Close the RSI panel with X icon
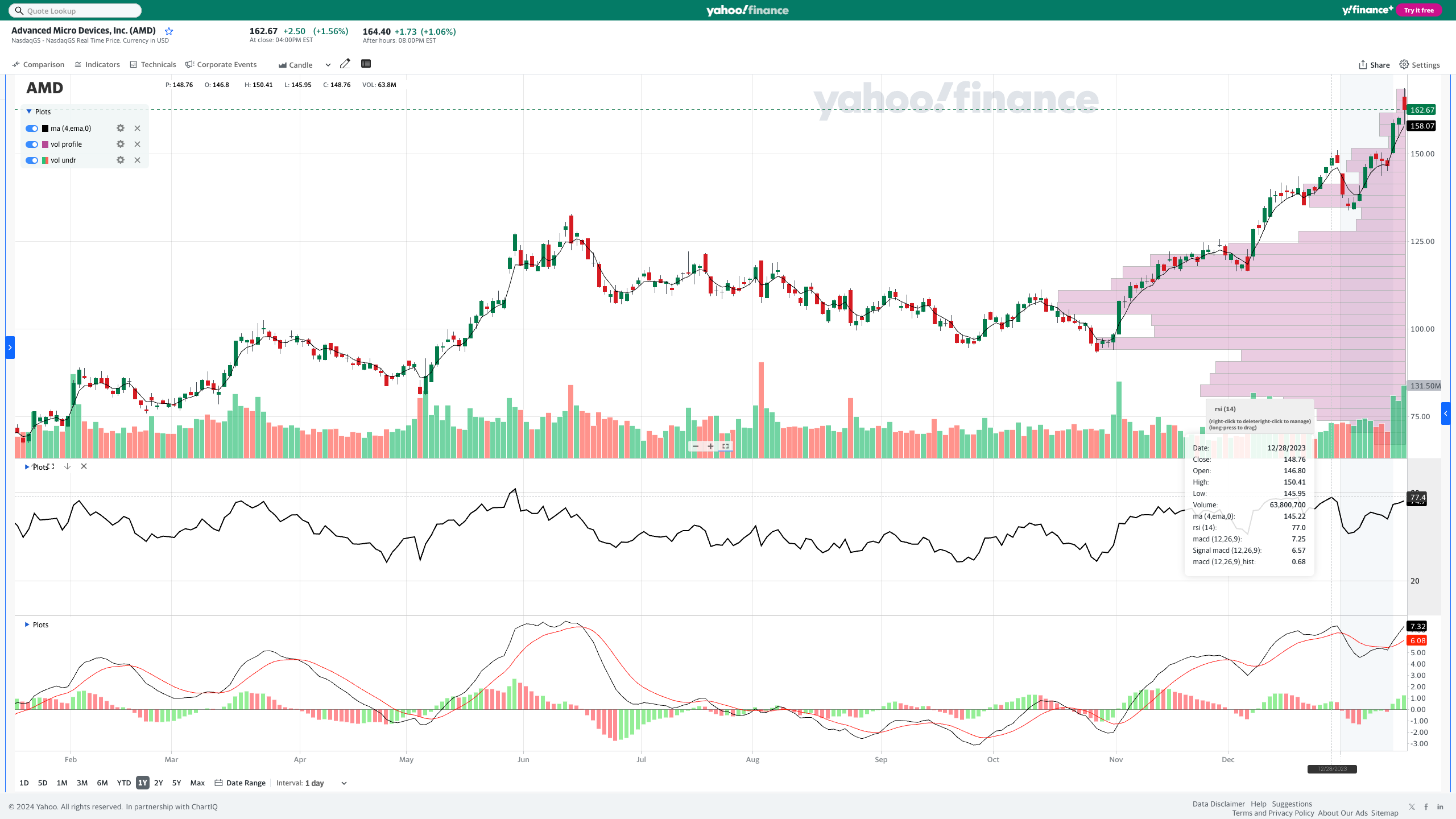This screenshot has height=819, width=1456. point(84,466)
